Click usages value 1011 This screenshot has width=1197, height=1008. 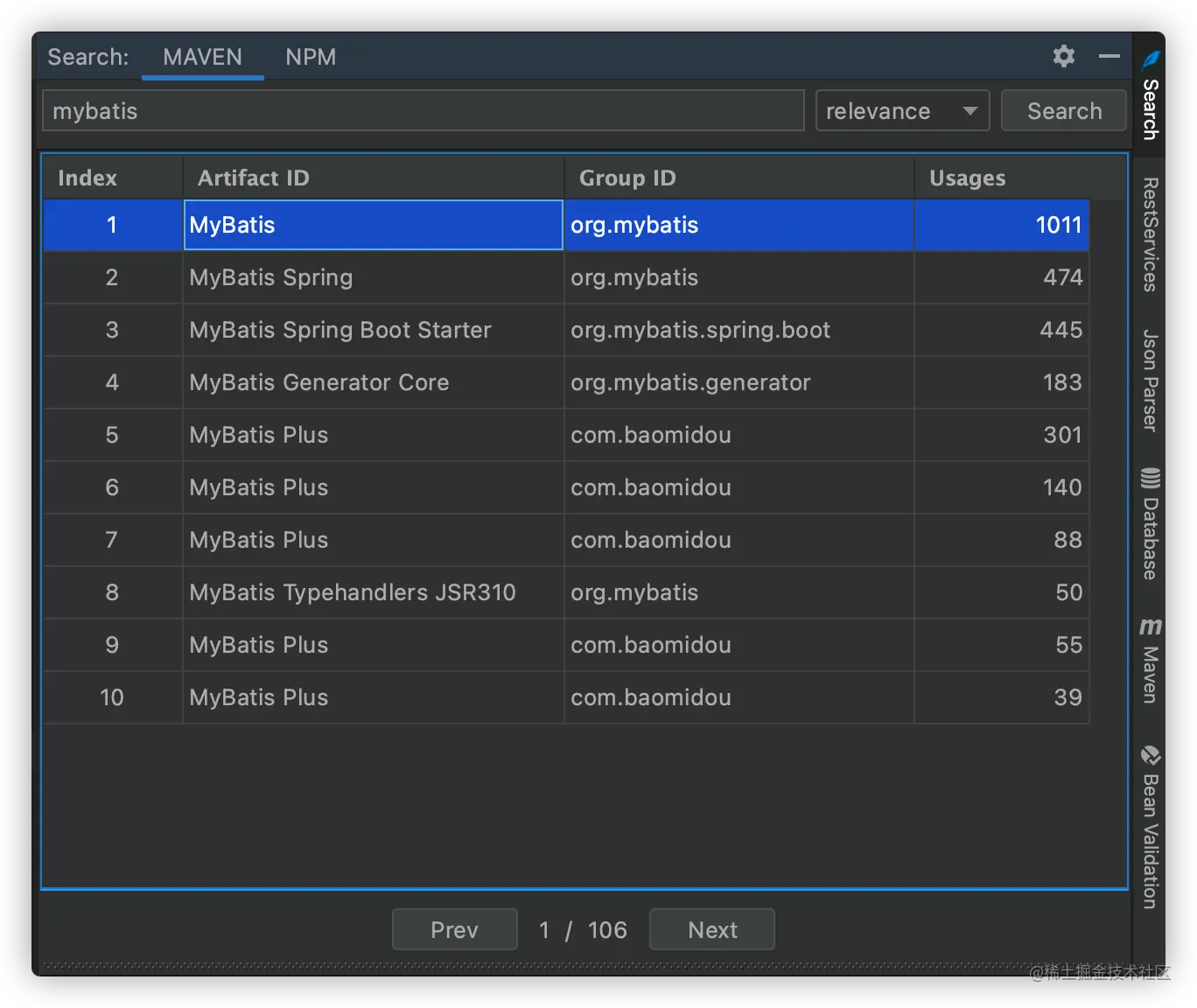click(1002, 225)
